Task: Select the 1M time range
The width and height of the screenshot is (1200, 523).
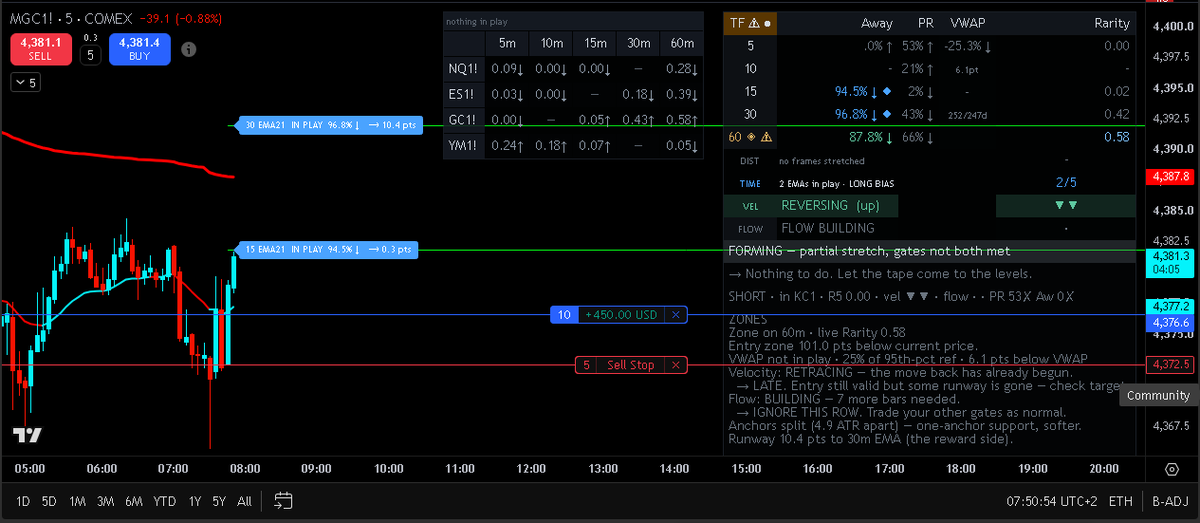Action: pyautogui.click(x=77, y=501)
